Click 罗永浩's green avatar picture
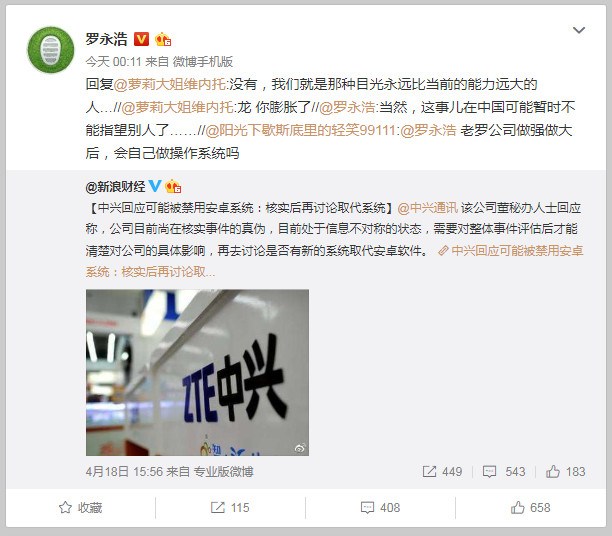Screen dimensions: 612x536 [51, 50]
